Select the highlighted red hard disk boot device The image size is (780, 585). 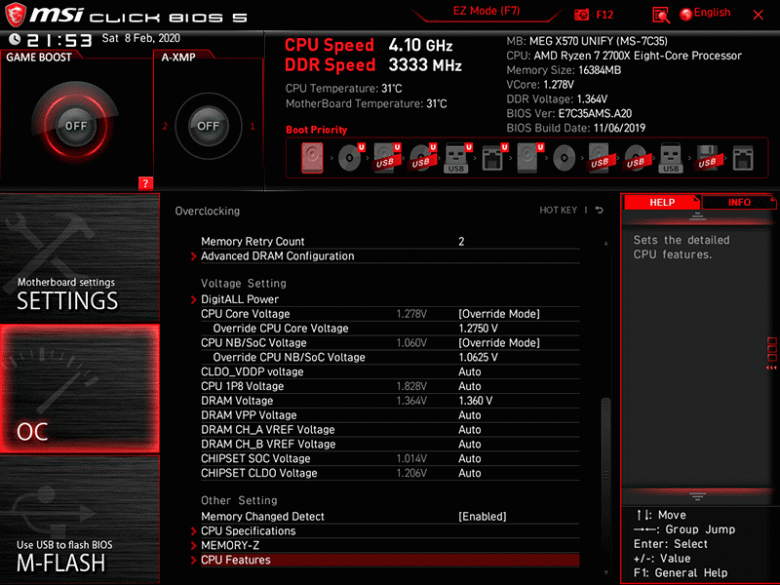[x=312, y=158]
